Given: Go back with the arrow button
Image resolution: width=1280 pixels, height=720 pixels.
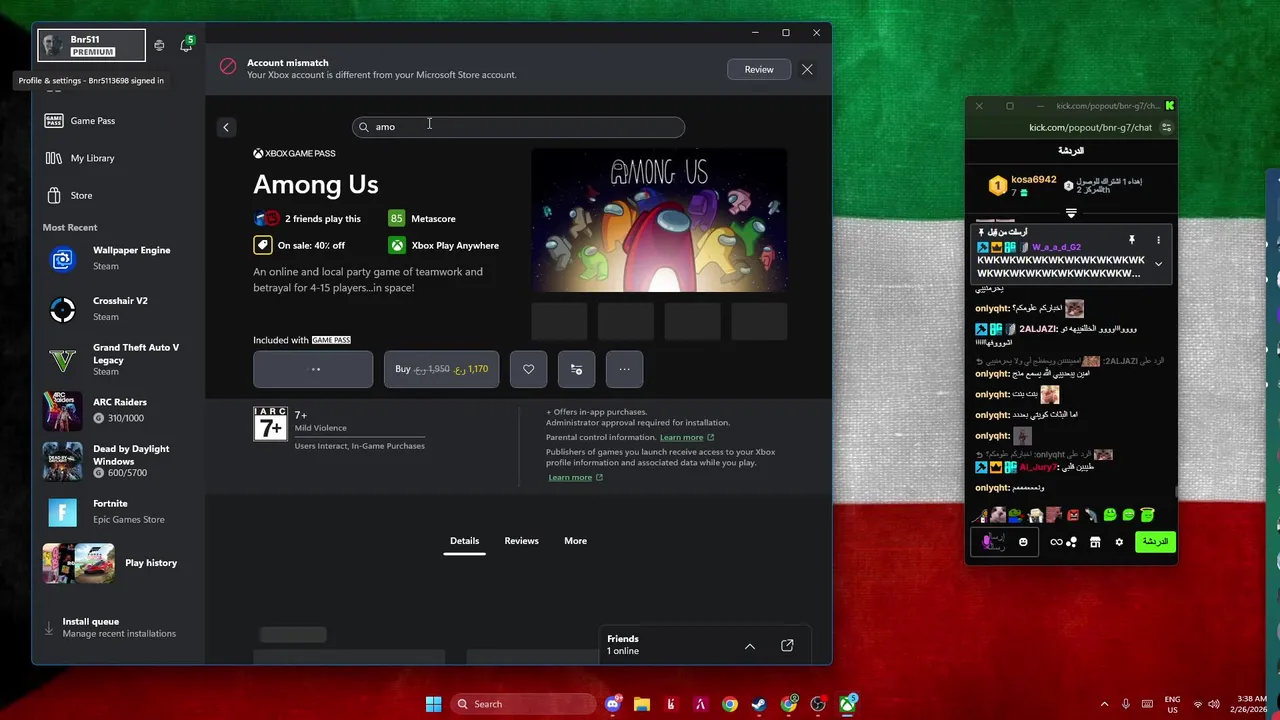Looking at the screenshot, I should (226, 127).
